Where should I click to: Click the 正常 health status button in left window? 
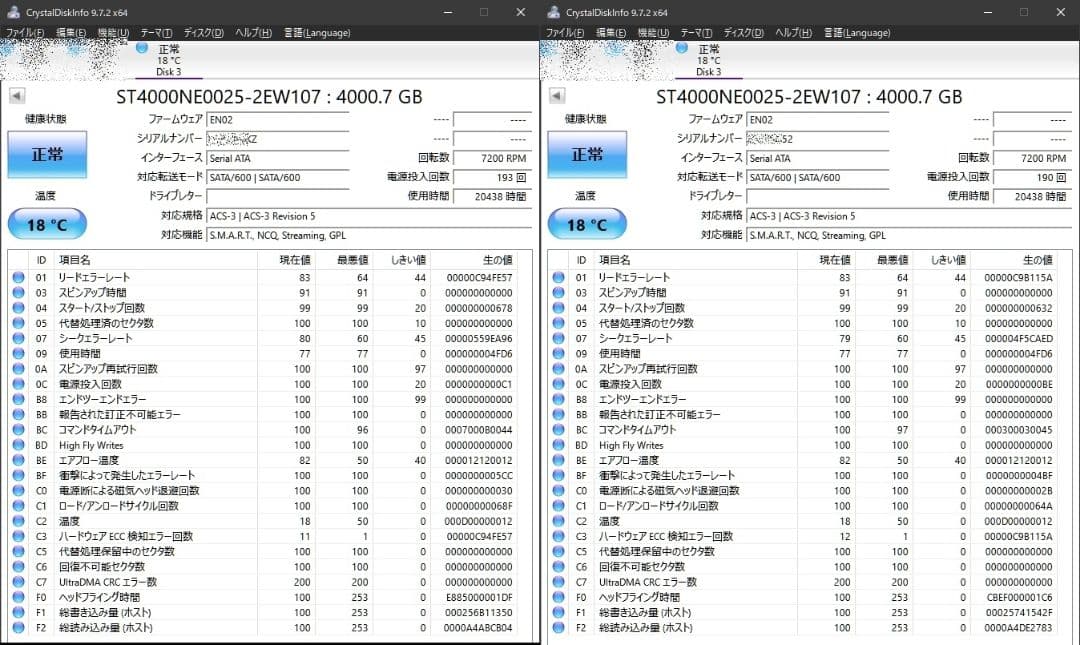pyautogui.click(x=46, y=155)
